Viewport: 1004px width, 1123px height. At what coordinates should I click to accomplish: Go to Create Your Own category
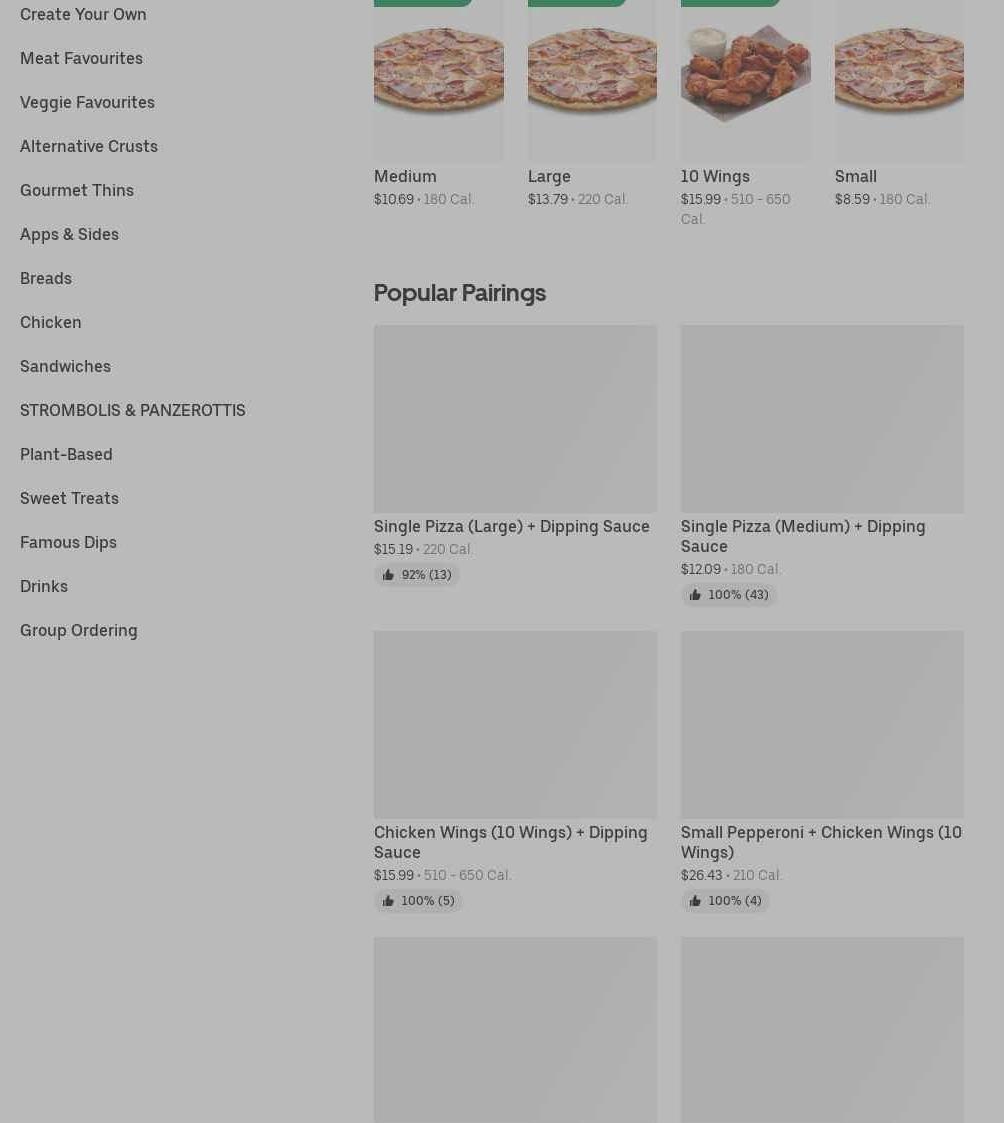pos(83,14)
